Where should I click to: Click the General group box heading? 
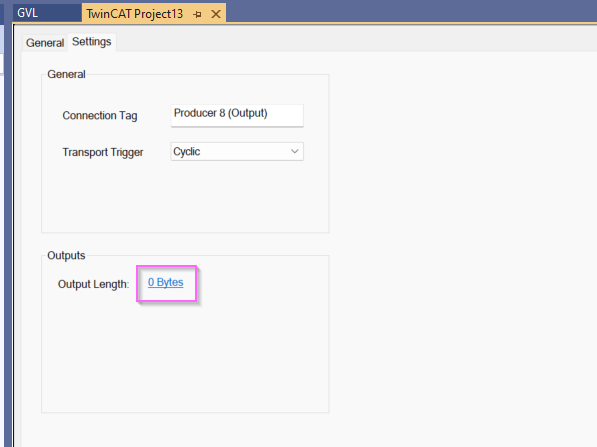[66, 74]
